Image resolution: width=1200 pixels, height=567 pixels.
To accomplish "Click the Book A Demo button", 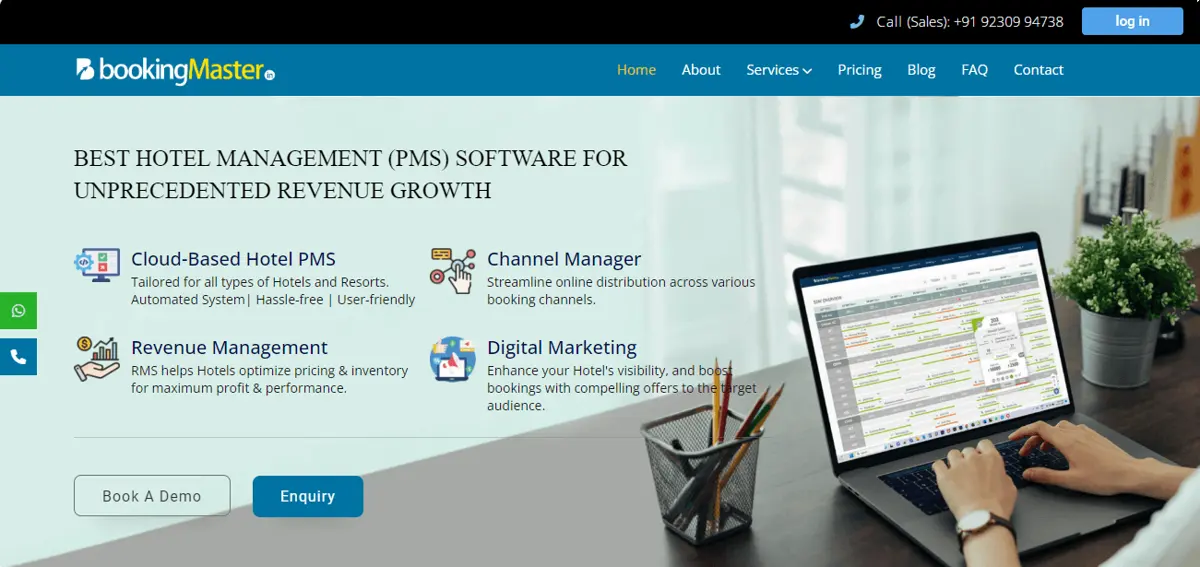I will pyautogui.click(x=152, y=496).
